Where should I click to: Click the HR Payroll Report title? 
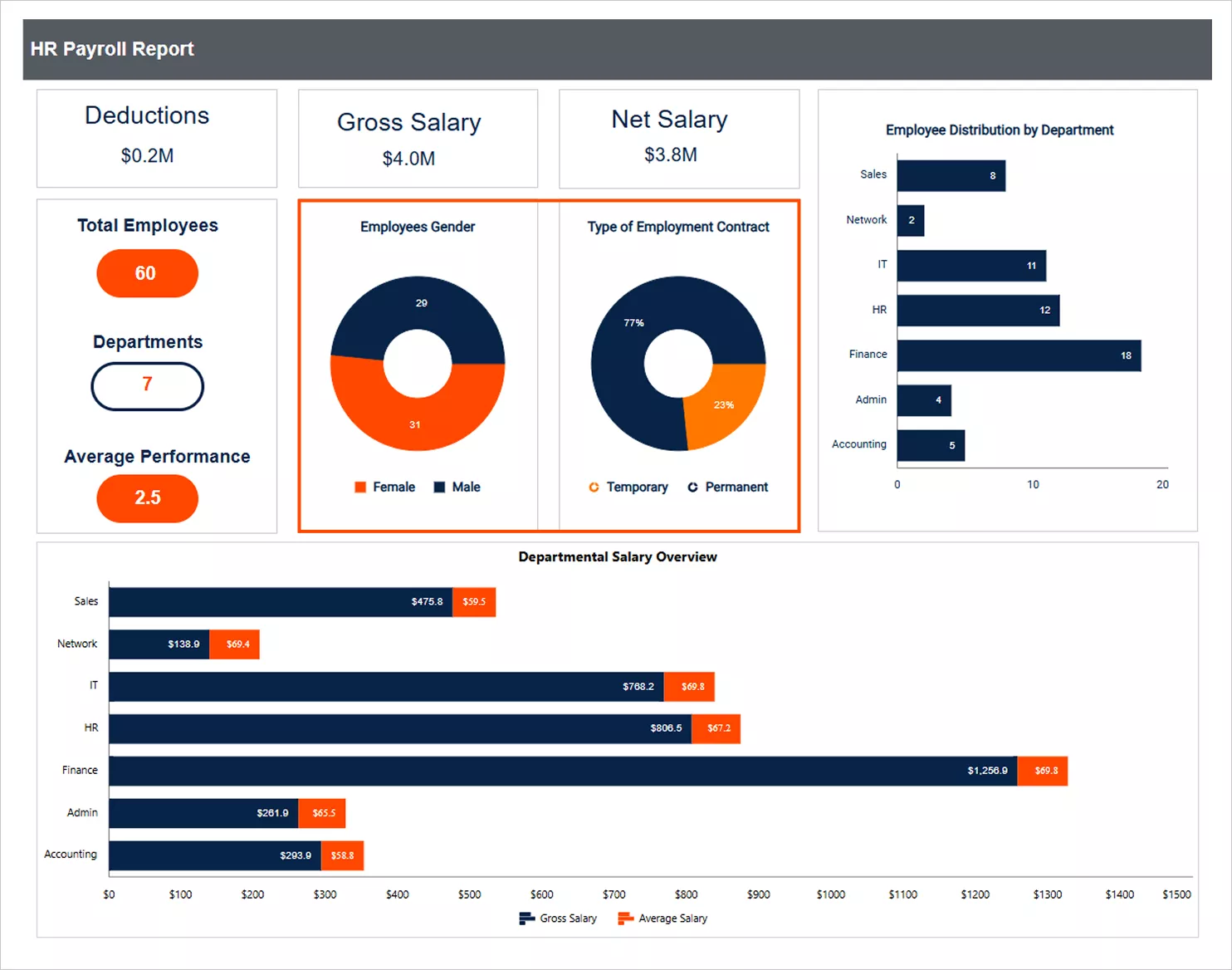click(x=112, y=49)
